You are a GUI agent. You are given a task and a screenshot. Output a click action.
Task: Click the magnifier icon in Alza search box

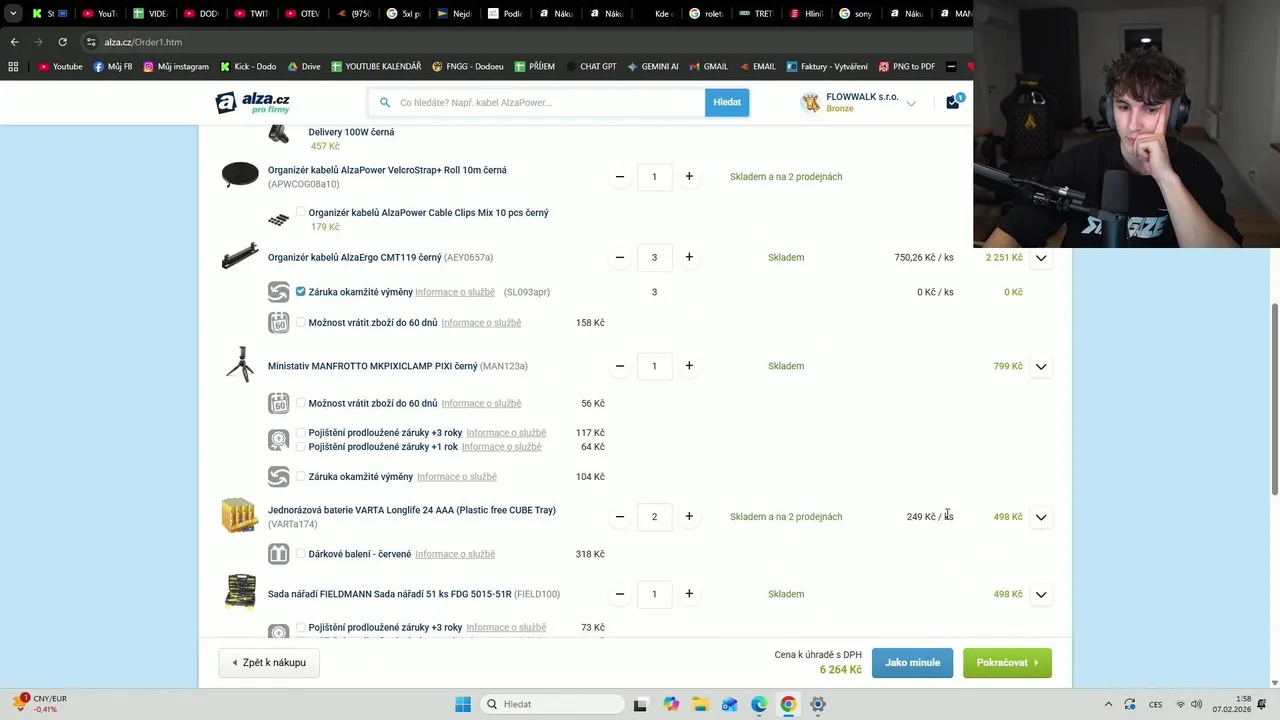(x=385, y=102)
